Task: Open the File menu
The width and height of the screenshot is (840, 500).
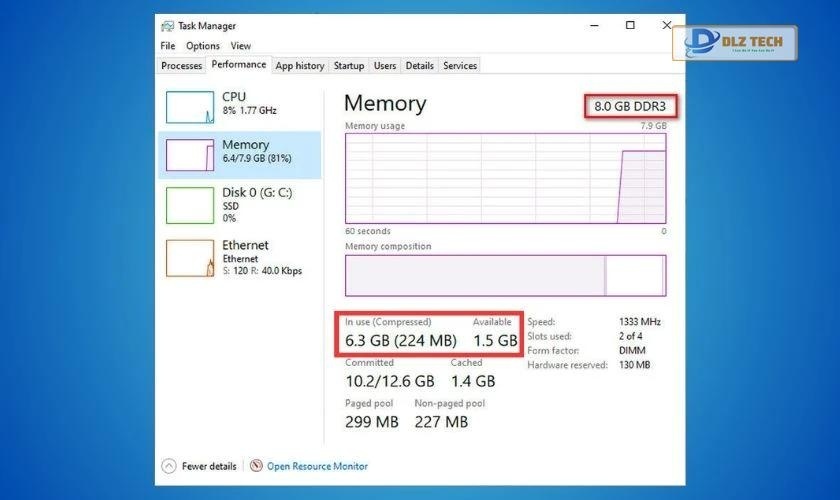Action: [167, 46]
